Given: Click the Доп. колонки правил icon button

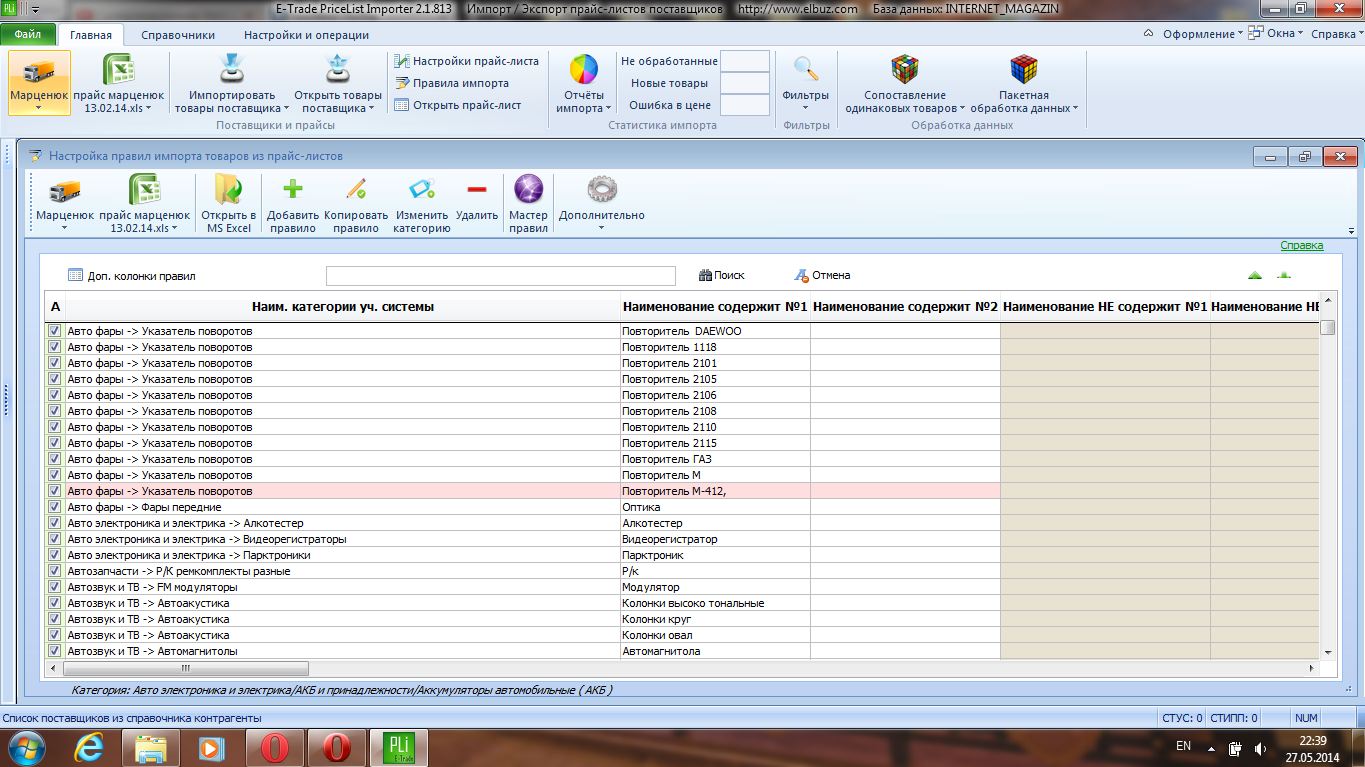Looking at the screenshot, I should pos(75,276).
